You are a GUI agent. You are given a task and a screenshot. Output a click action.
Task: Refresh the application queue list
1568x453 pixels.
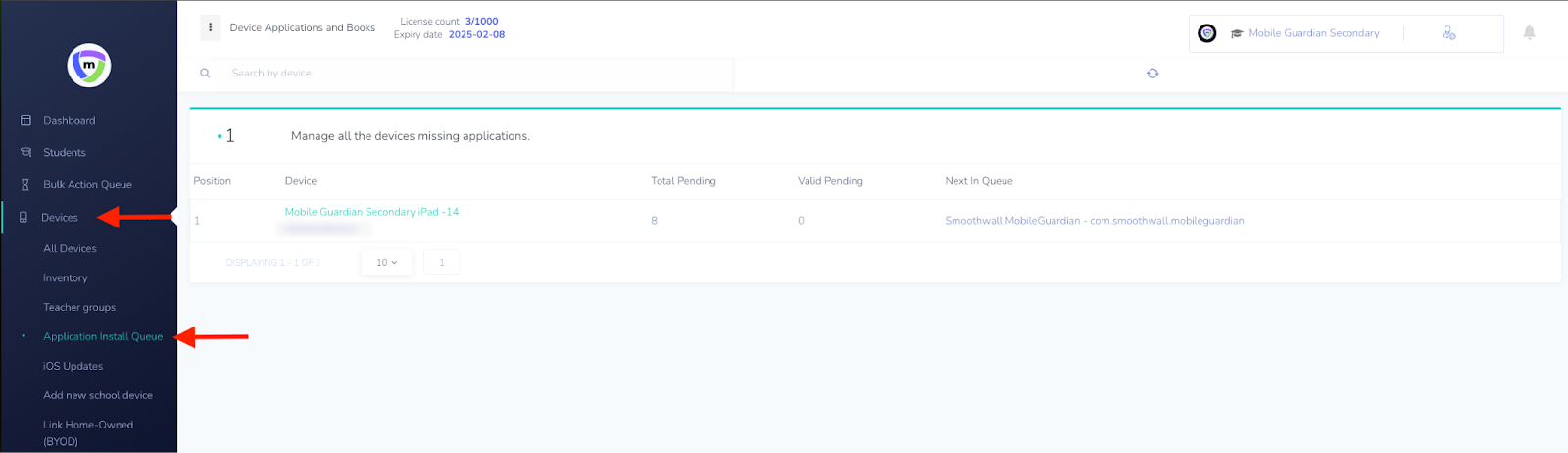(x=1152, y=74)
